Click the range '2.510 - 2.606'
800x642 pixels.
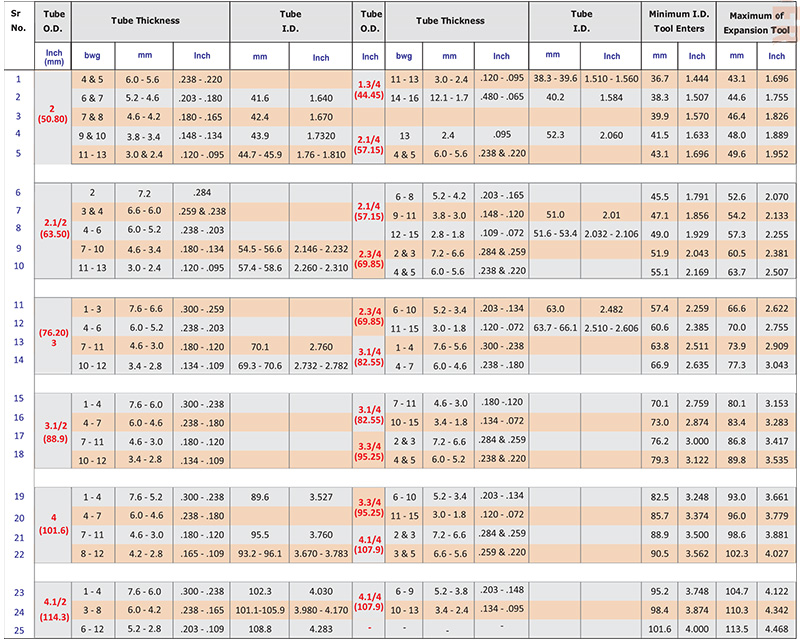point(611,328)
